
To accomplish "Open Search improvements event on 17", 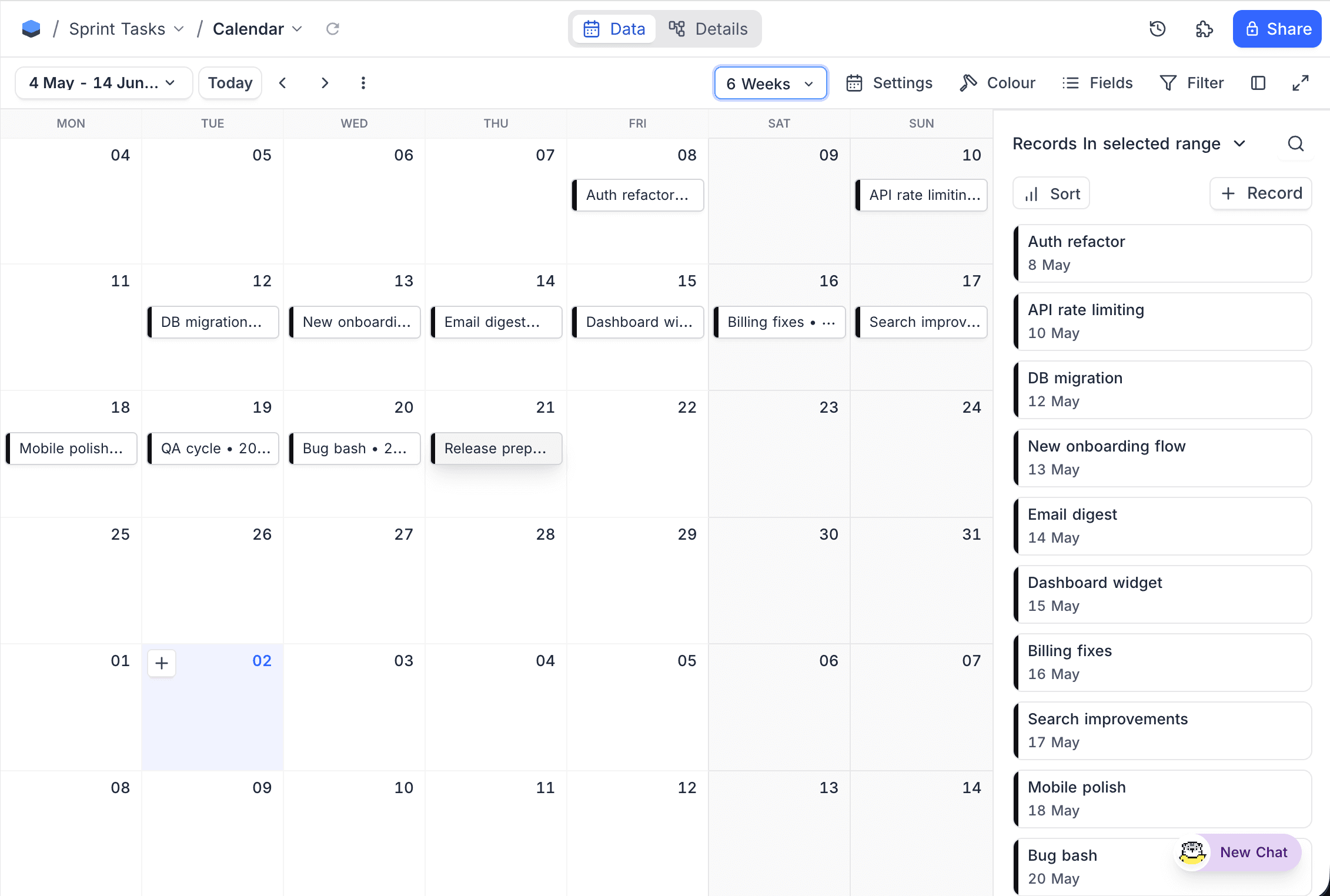I will 921,322.
